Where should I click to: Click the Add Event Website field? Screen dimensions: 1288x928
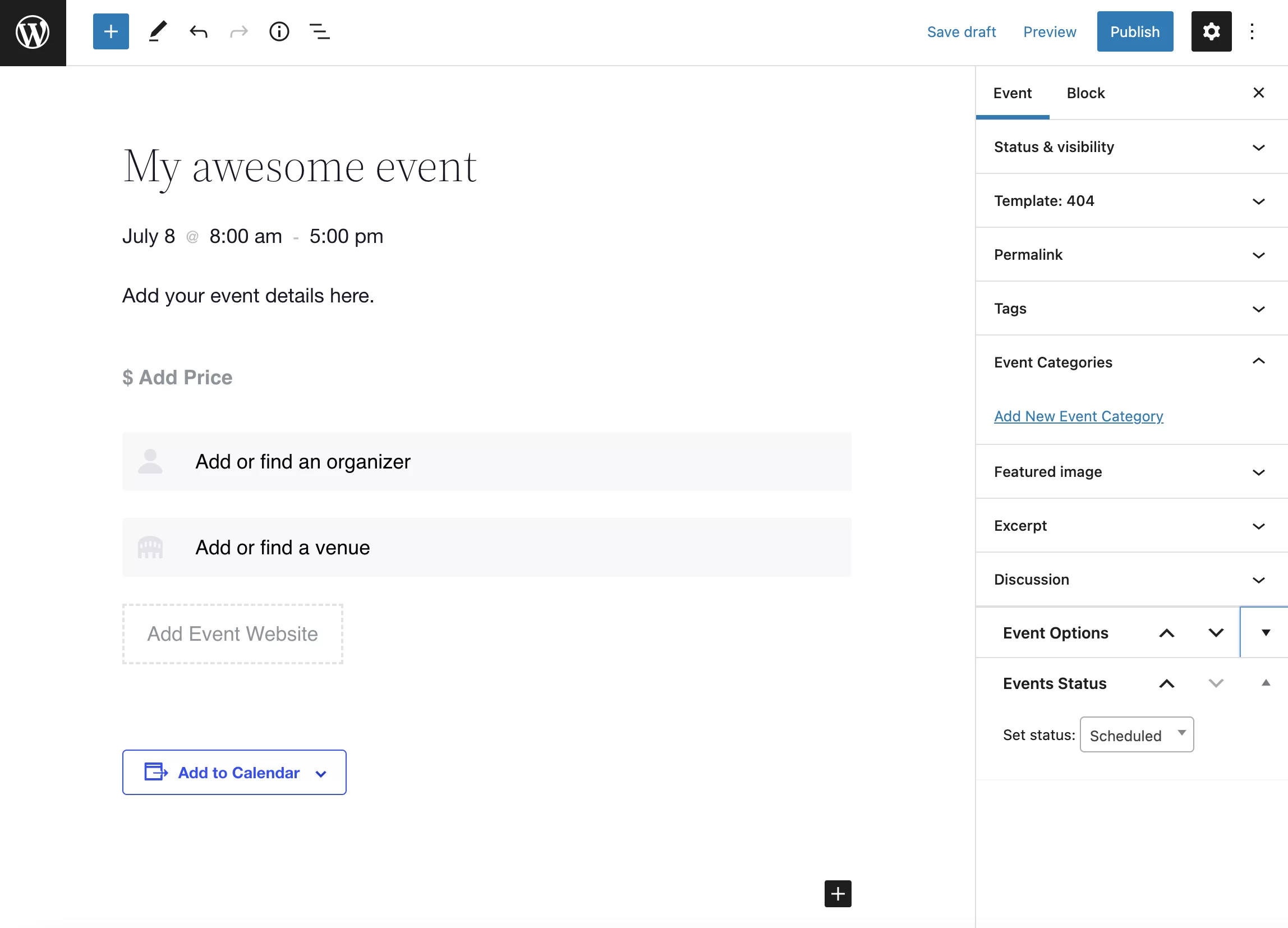233,634
